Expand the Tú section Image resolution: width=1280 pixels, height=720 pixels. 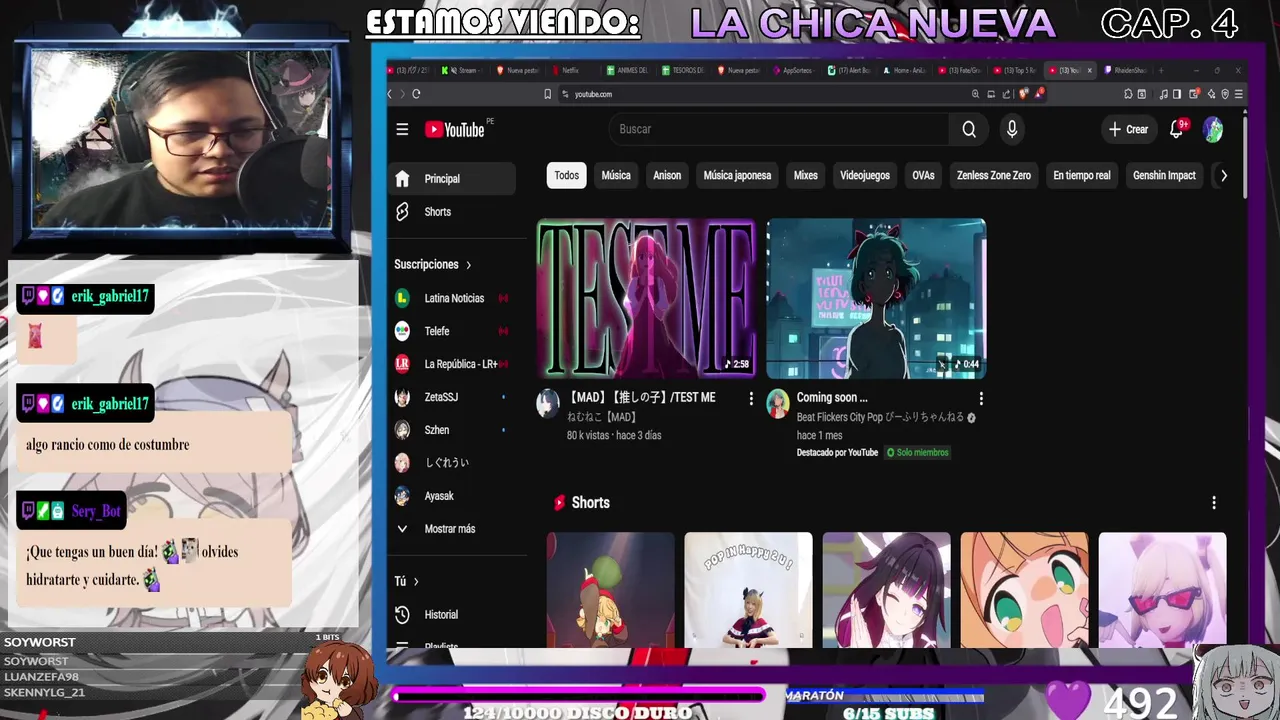[x=406, y=581]
